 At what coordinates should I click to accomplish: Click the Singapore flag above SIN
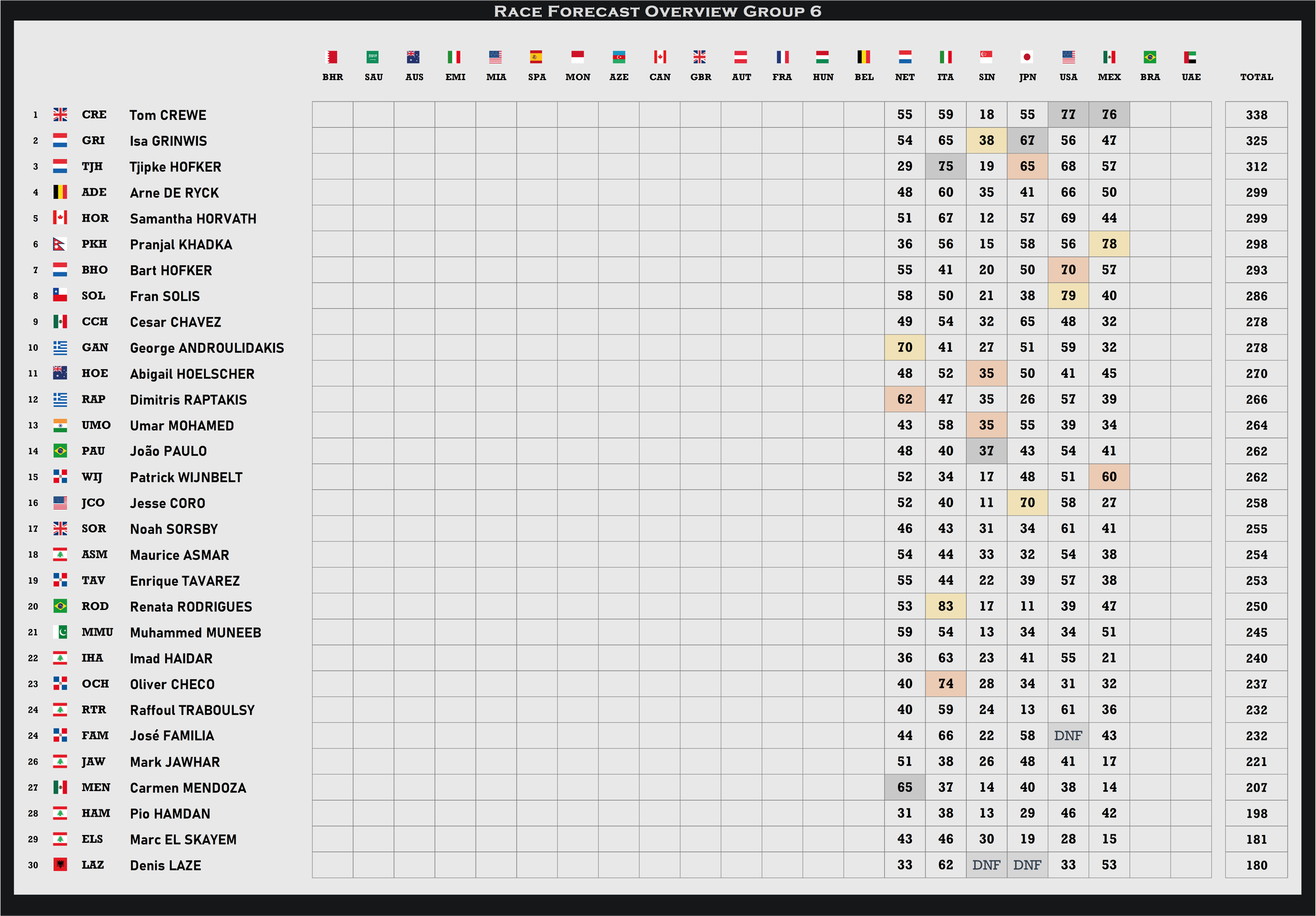[x=986, y=57]
